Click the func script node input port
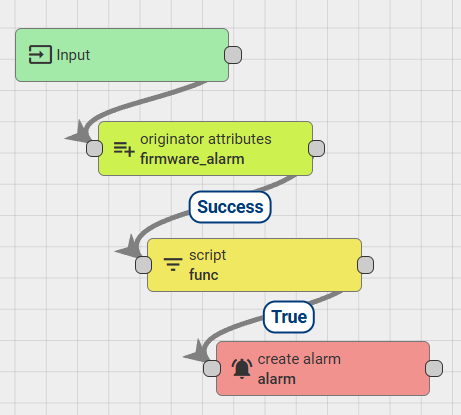 point(143,265)
